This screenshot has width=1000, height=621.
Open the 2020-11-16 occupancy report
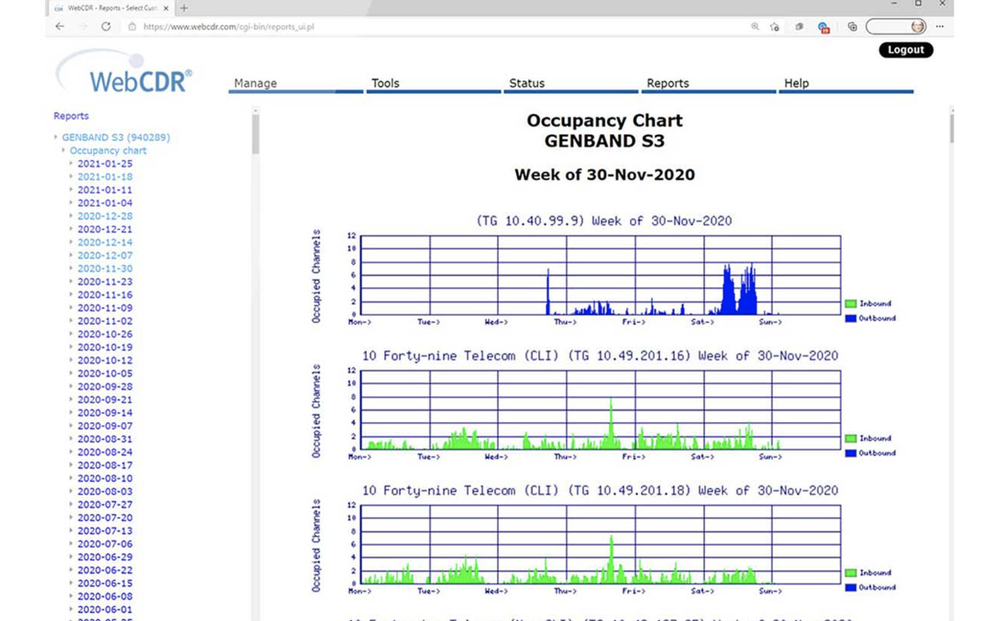tap(105, 295)
